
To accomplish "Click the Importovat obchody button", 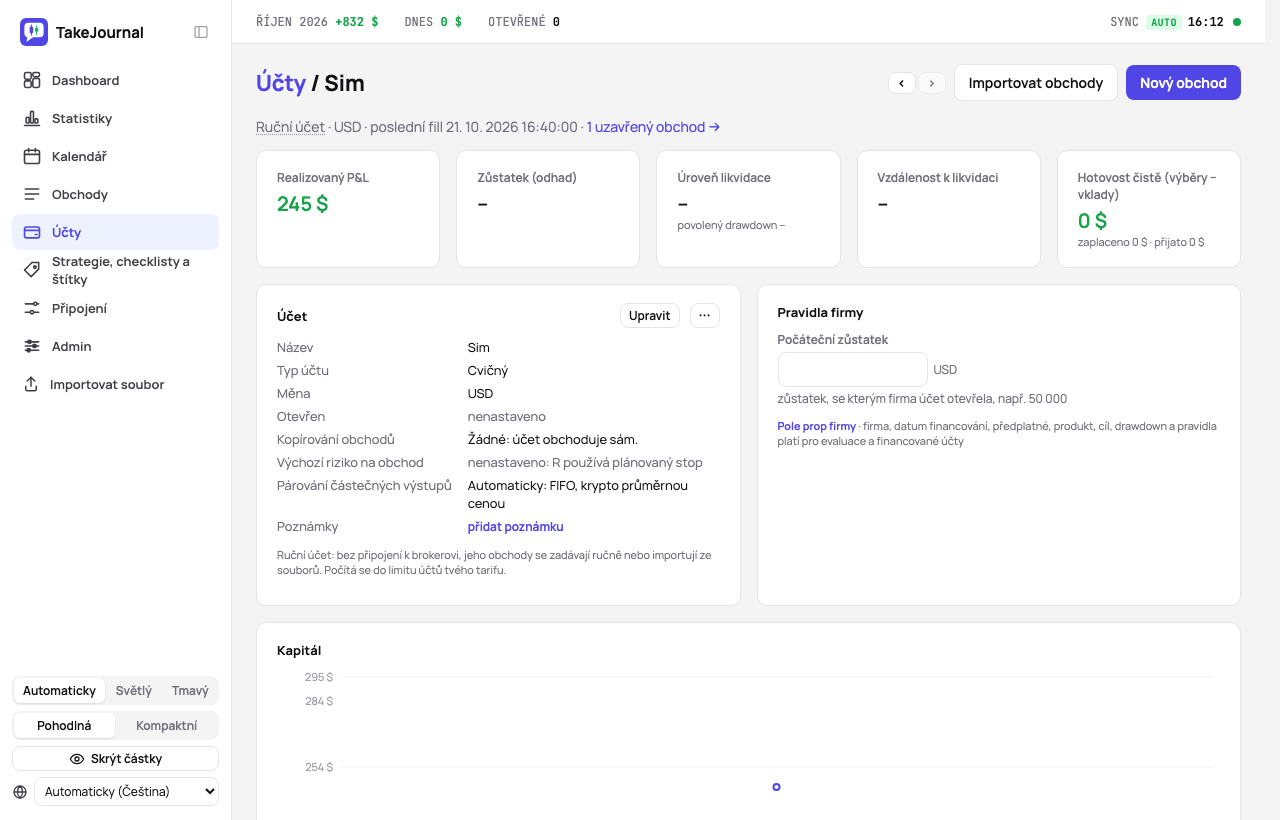I will tap(1036, 83).
